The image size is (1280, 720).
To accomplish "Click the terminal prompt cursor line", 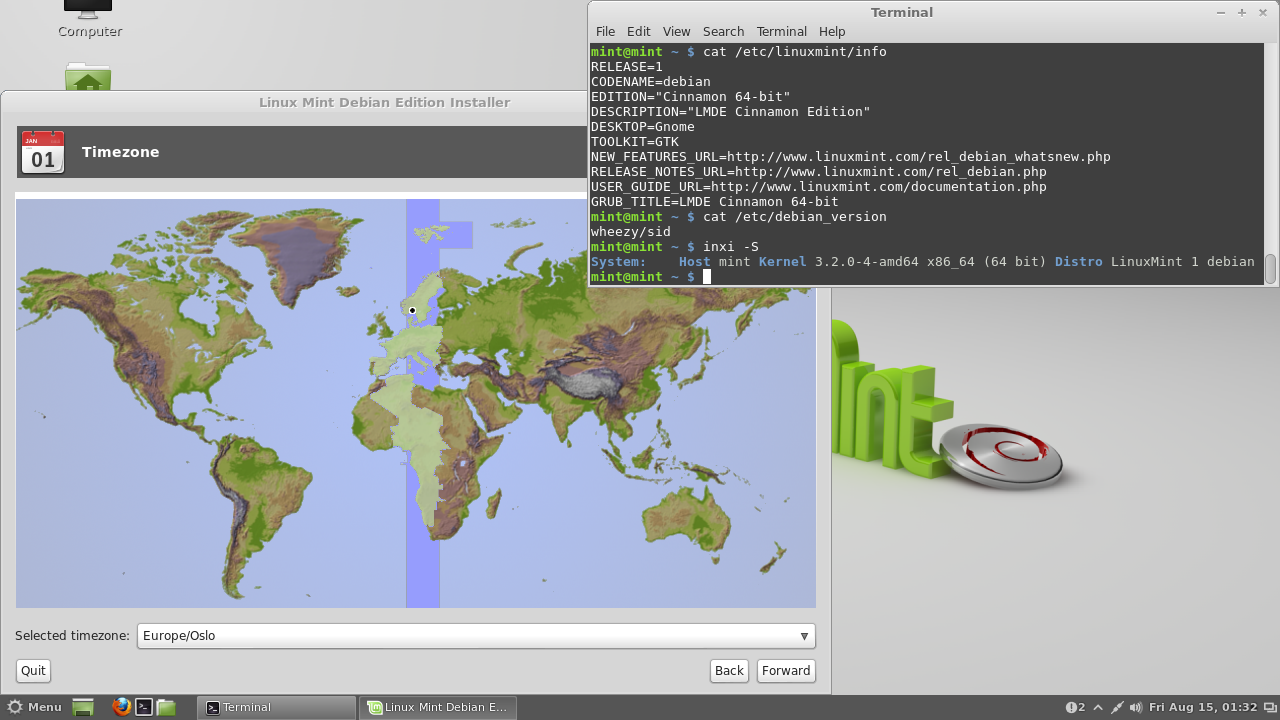I will pyautogui.click(x=651, y=277).
